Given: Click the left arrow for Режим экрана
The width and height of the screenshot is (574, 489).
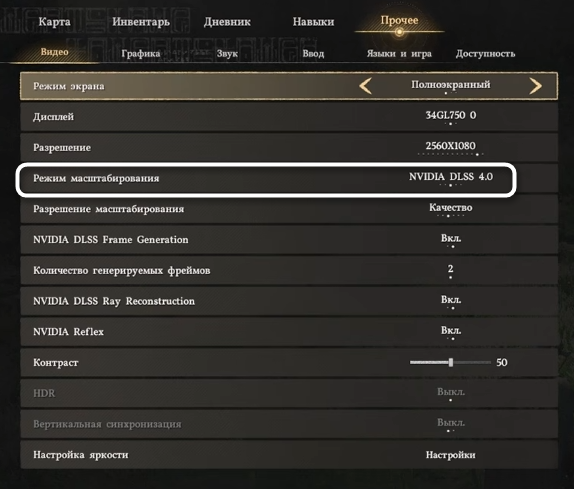Looking at the screenshot, I should coord(365,86).
